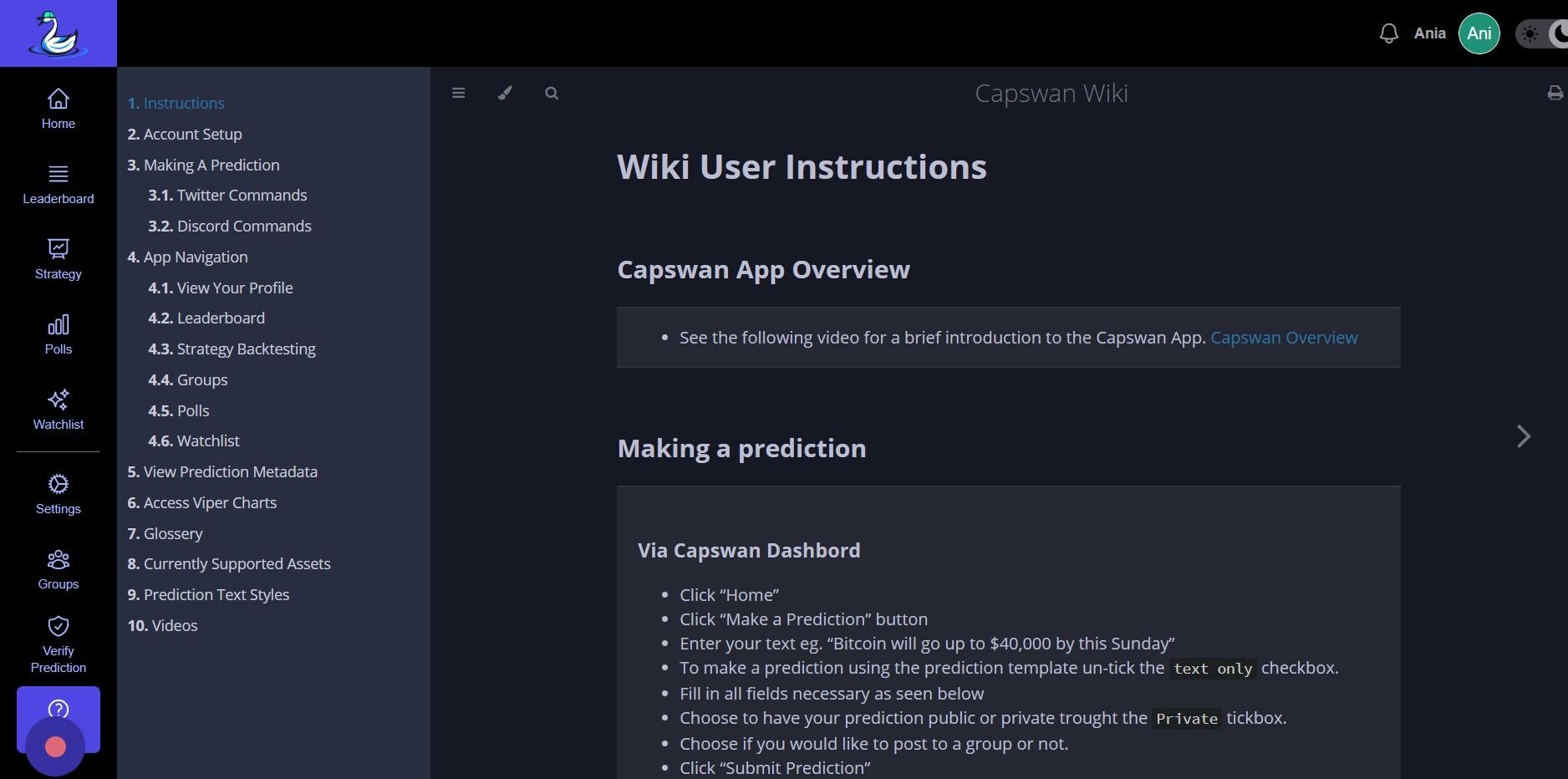This screenshot has height=779, width=1568.
Task: Open the Watchlist page
Action: (x=59, y=410)
